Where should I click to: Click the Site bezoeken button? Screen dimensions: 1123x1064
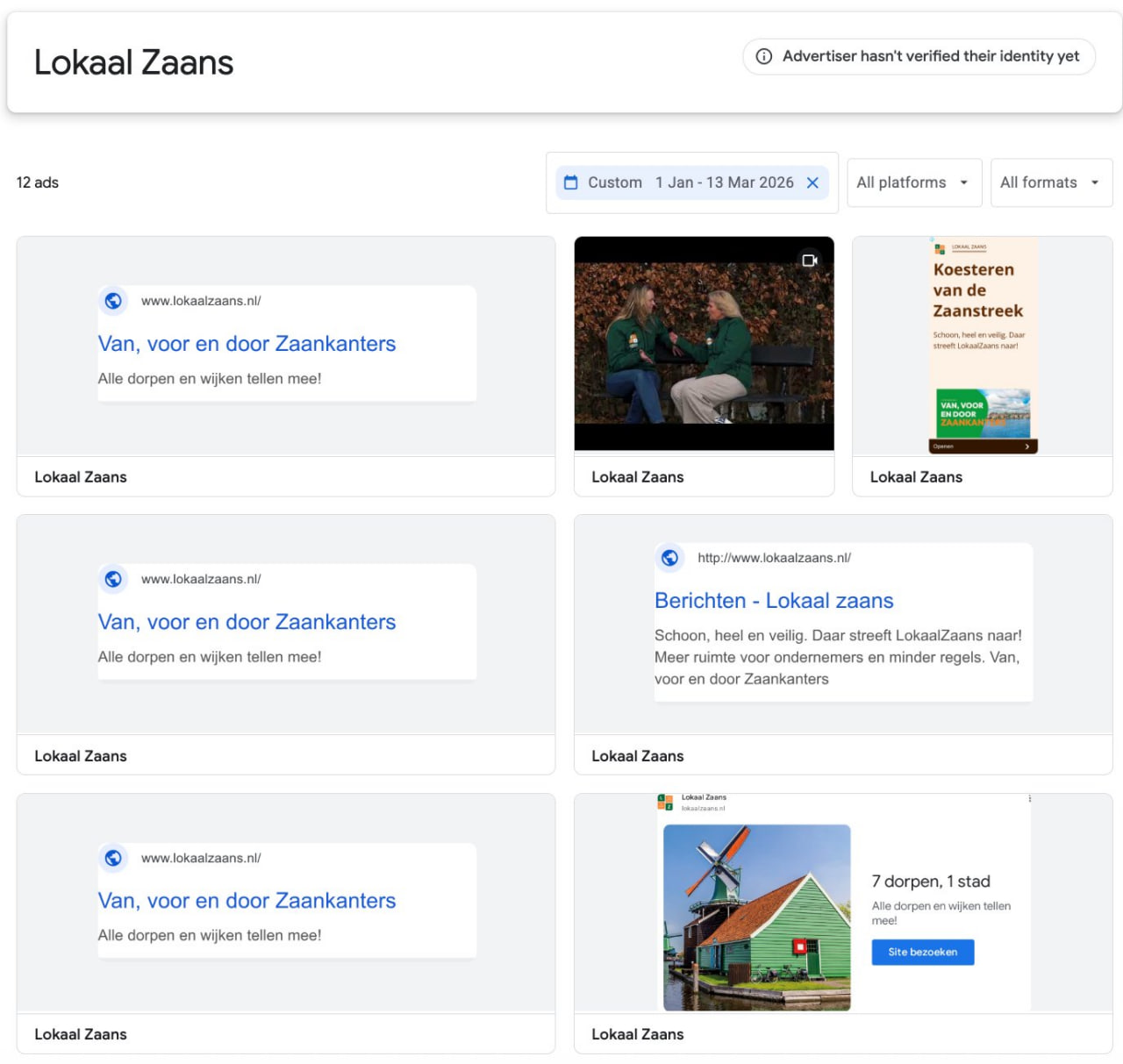922,952
